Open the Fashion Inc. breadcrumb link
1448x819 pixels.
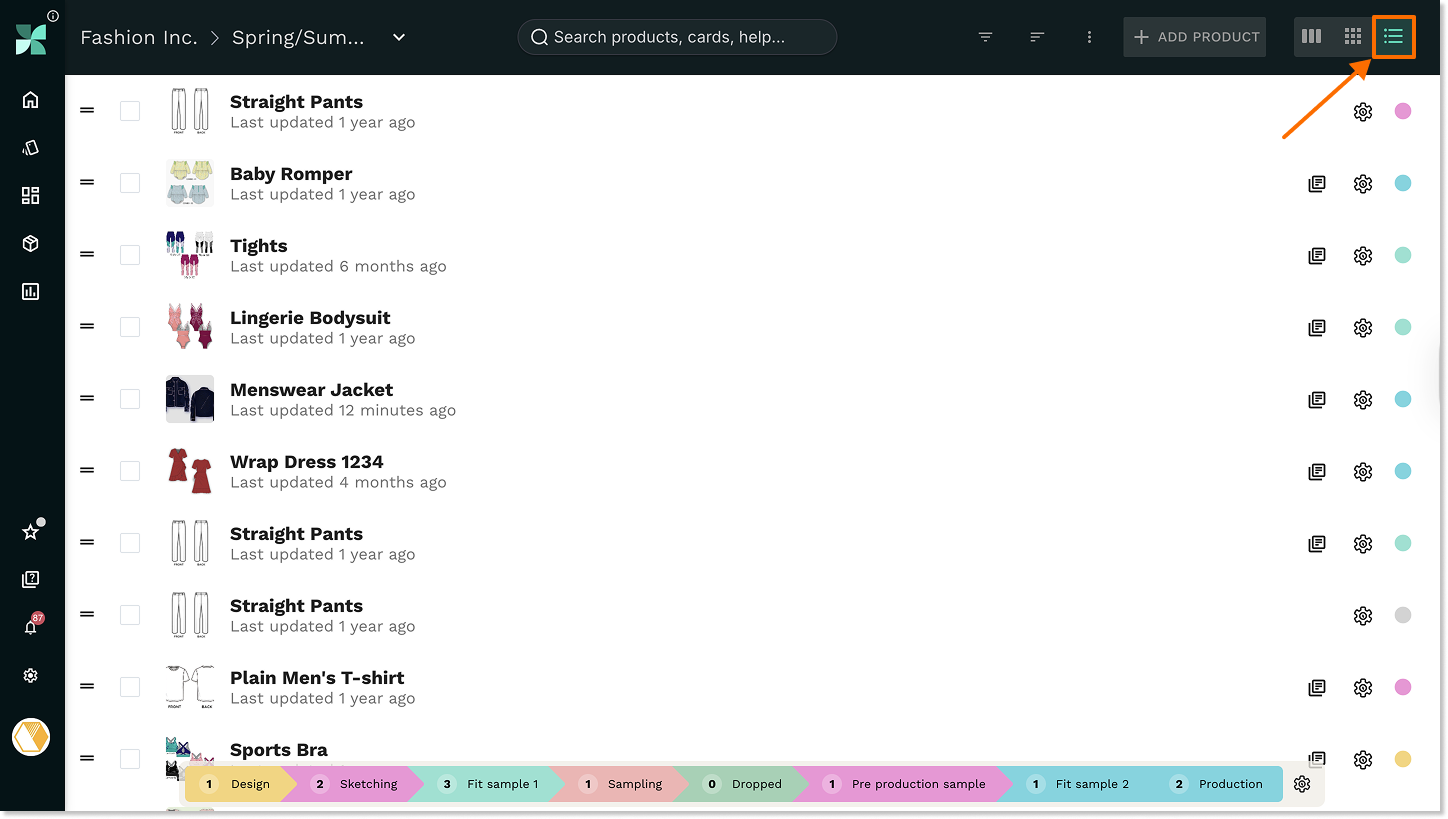[x=139, y=38]
